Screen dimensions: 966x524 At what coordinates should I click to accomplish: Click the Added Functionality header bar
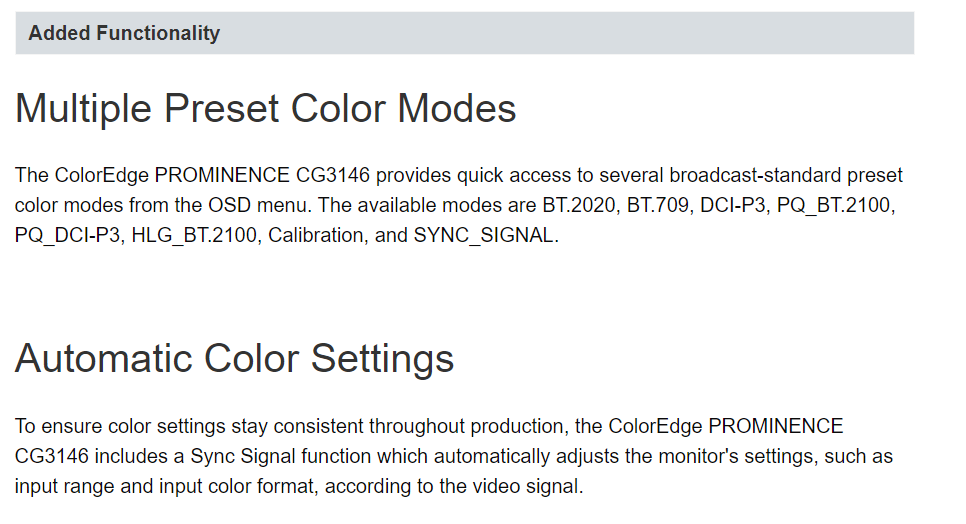click(x=465, y=33)
